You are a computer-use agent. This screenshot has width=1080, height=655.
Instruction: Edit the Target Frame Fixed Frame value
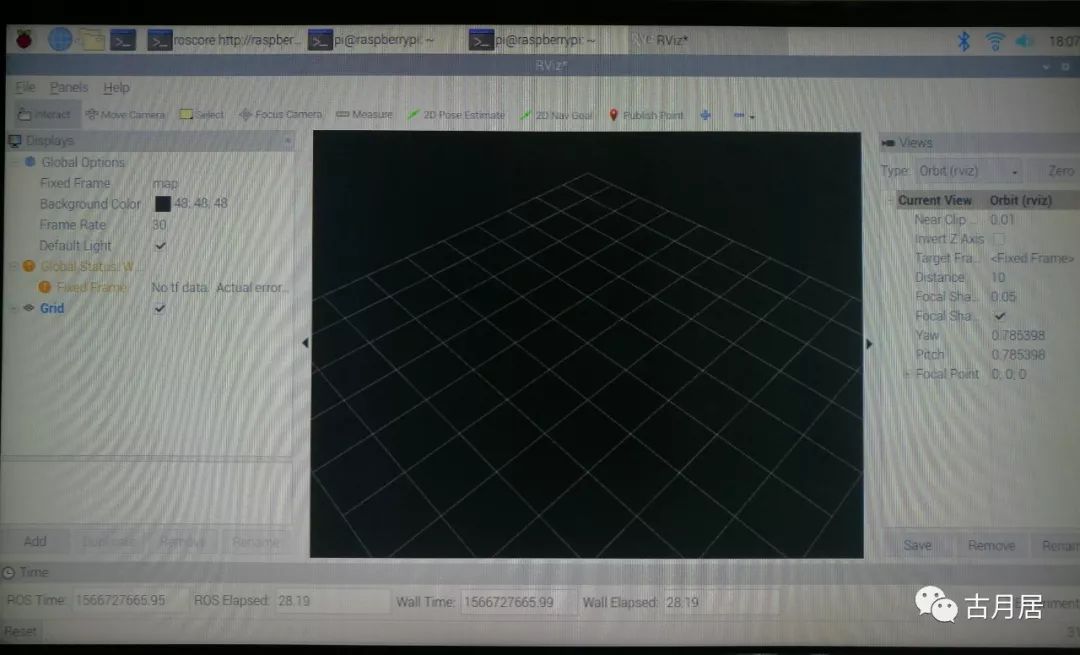(1033, 258)
